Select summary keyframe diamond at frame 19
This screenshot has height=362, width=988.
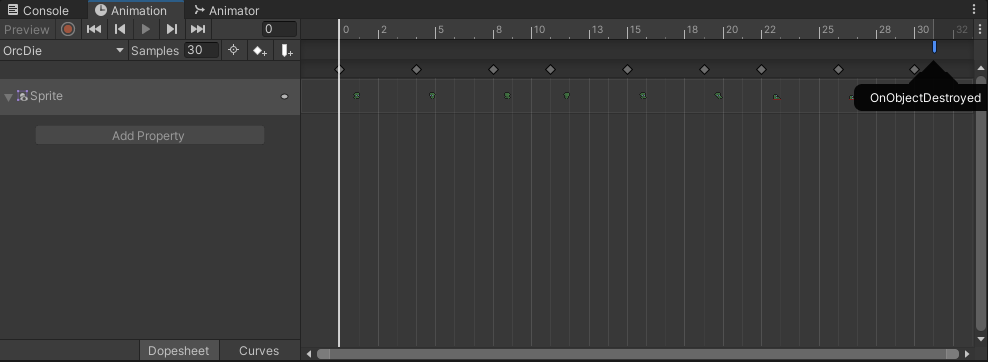click(x=704, y=69)
